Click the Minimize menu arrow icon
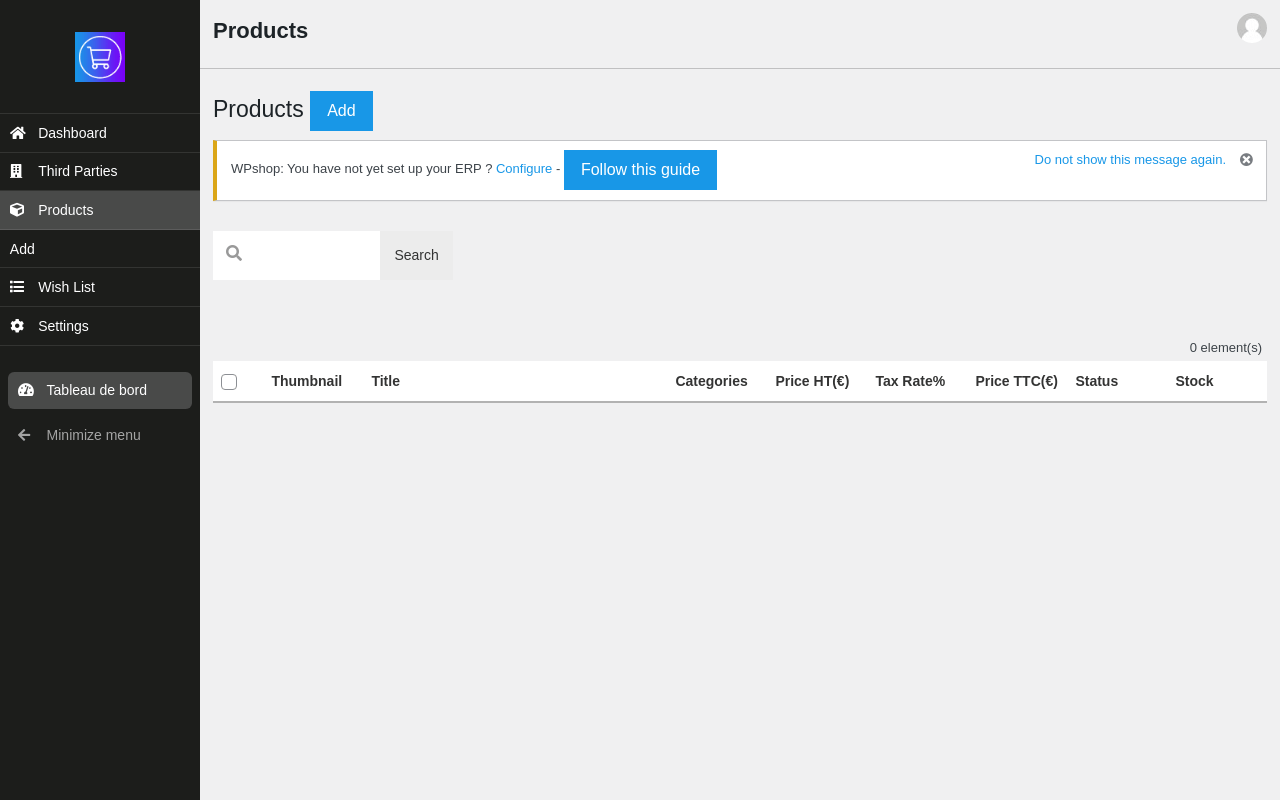 coord(24,435)
